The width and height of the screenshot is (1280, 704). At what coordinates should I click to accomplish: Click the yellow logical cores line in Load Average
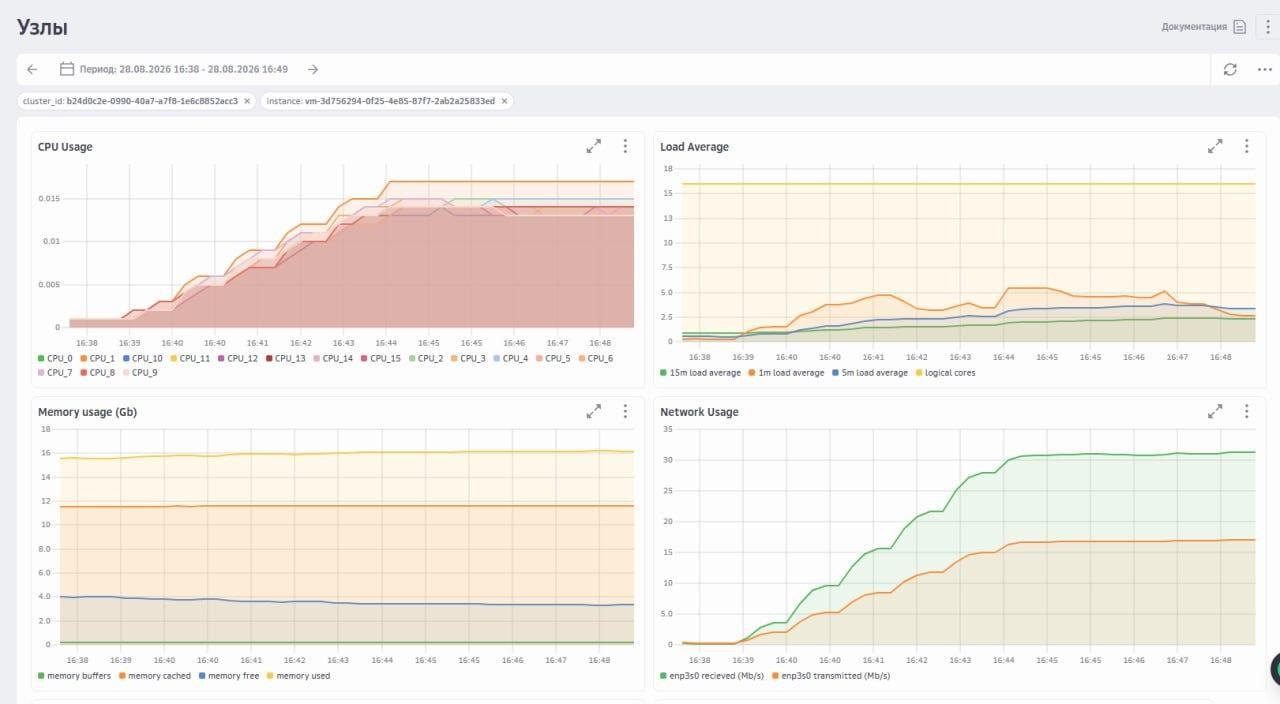pos(968,184)
